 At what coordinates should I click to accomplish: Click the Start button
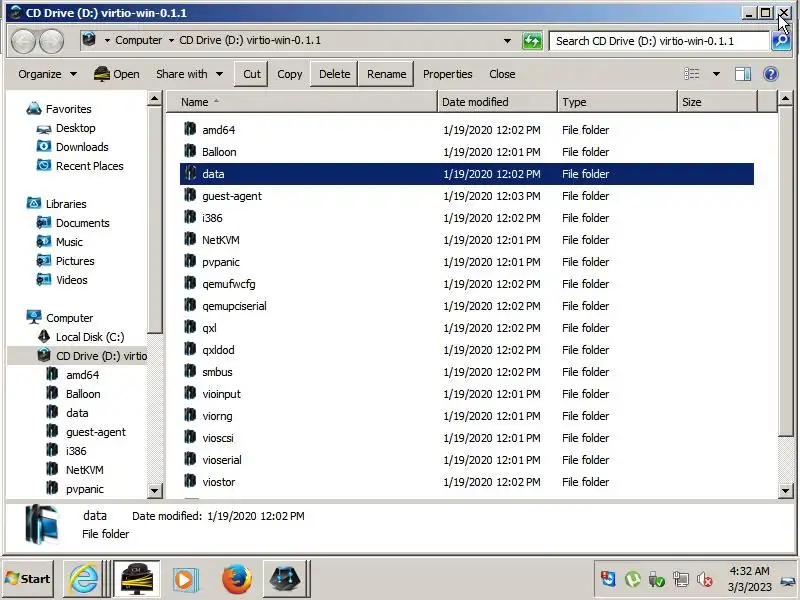pyautogui.click(x=28, y=579)
